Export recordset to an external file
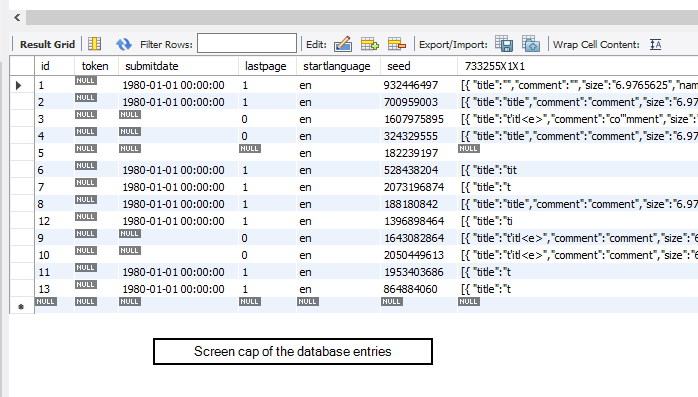 pyautogui.click(x=504, y=44)
